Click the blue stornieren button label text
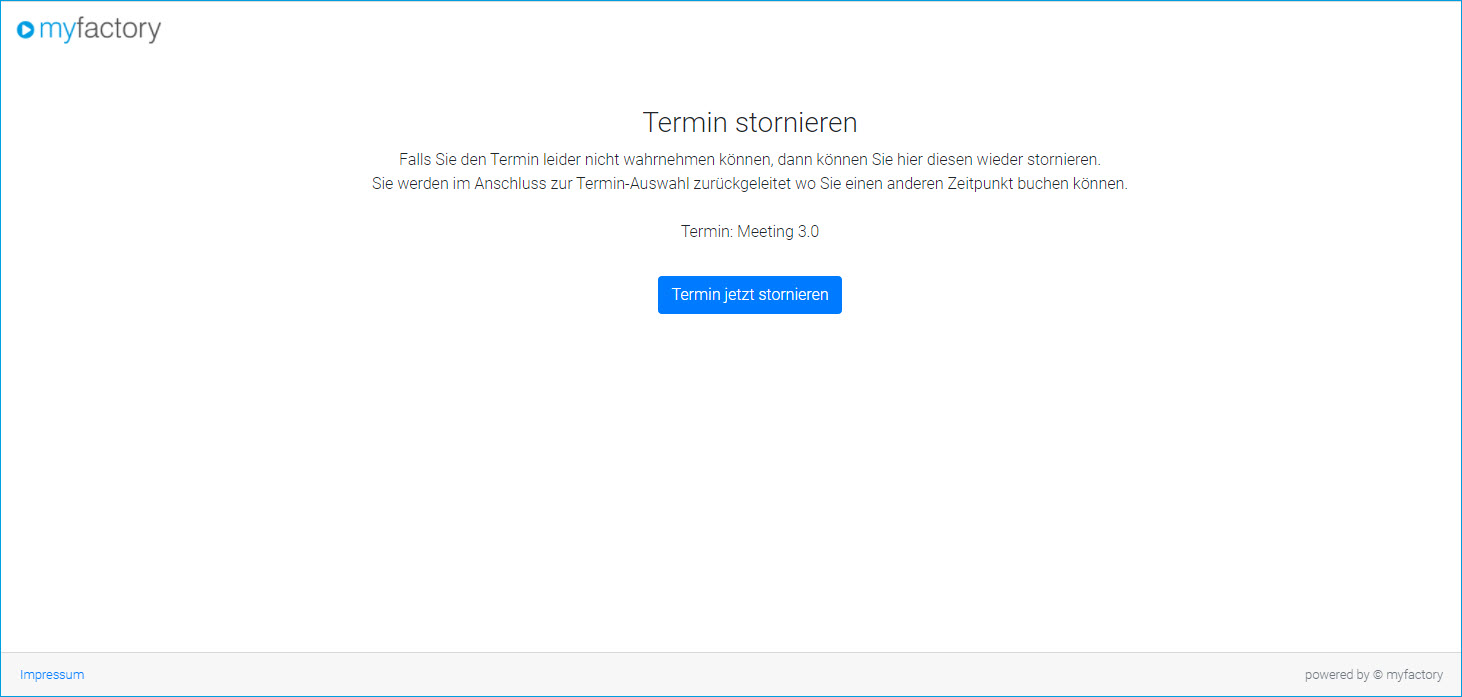This screenshot has width=1462, height=697. (749, 294)
